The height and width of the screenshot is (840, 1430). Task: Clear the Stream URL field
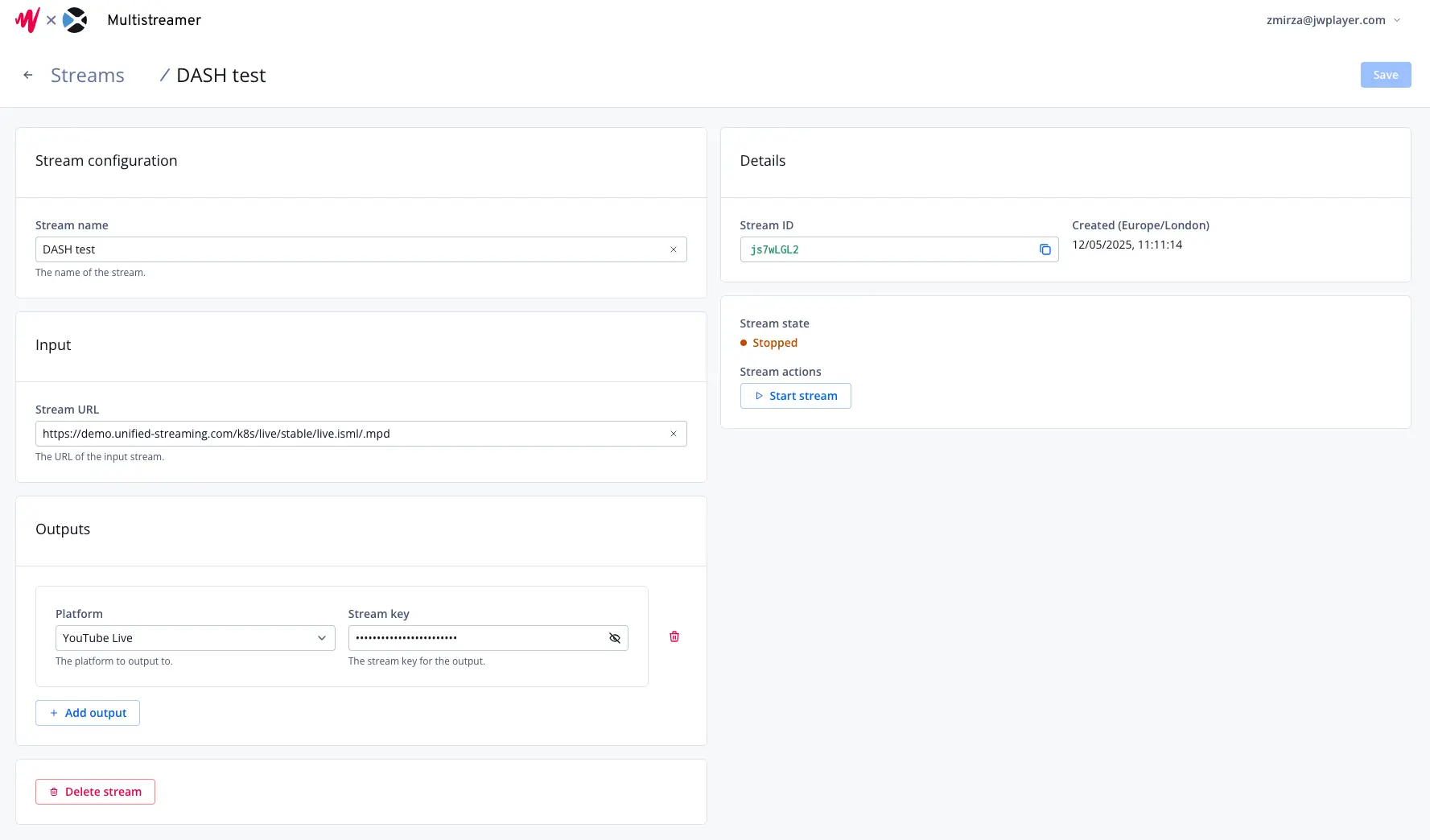click(x=673, y=434)
